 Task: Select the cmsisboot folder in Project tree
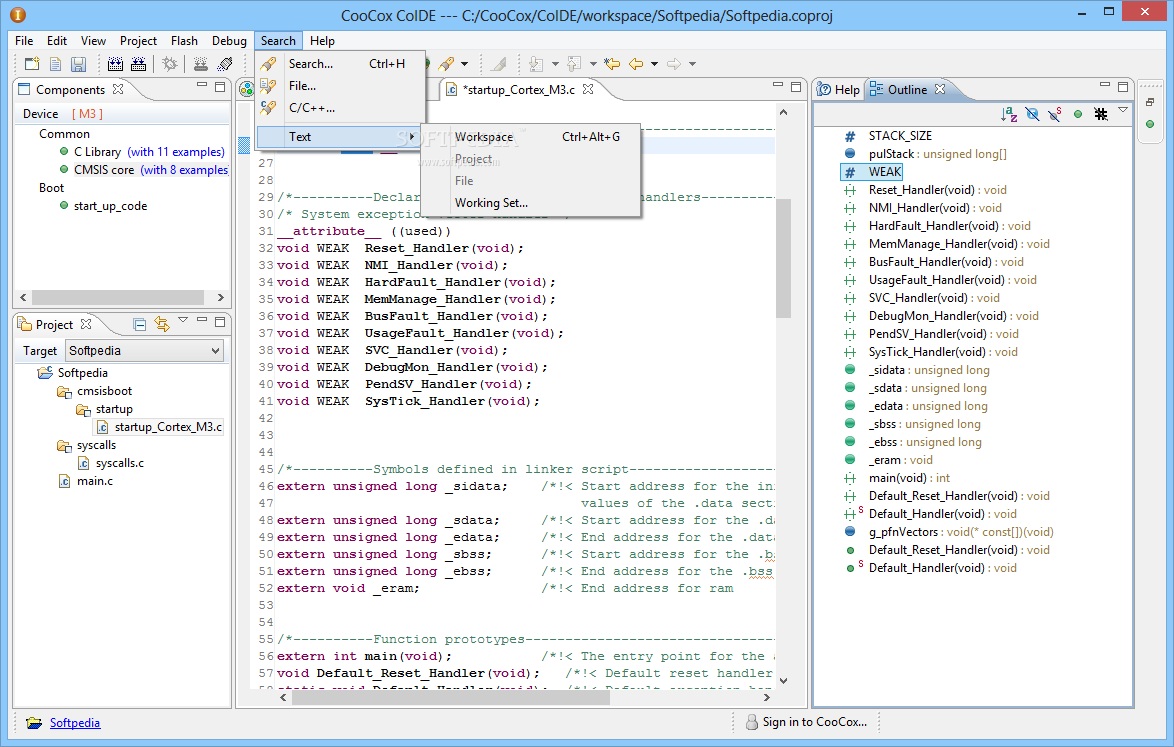tap(104, 391)
